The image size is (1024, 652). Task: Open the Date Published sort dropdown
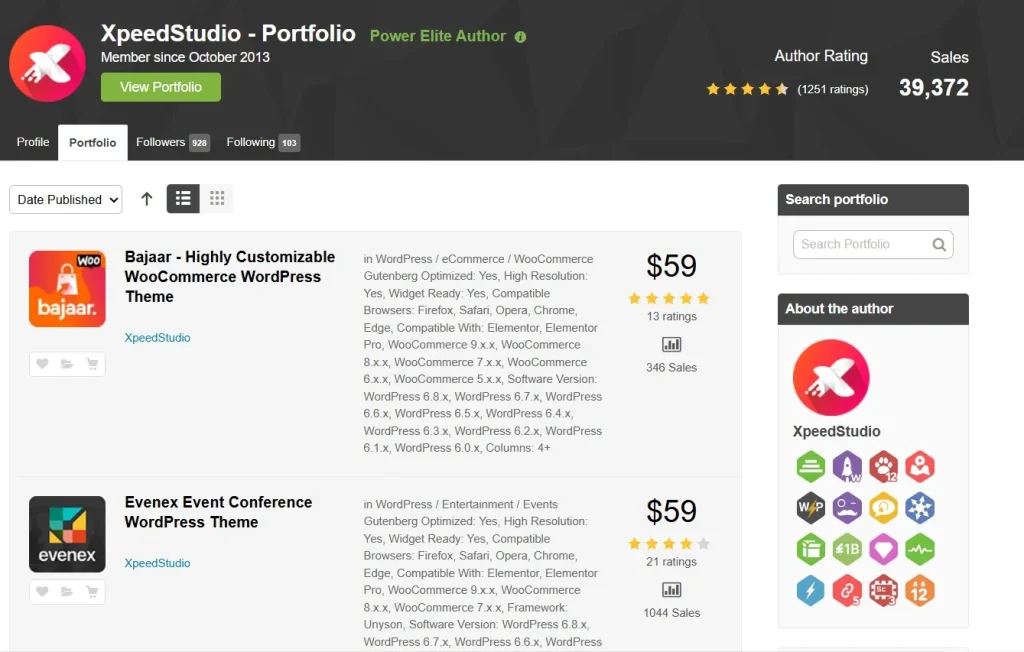click(65, 199)
